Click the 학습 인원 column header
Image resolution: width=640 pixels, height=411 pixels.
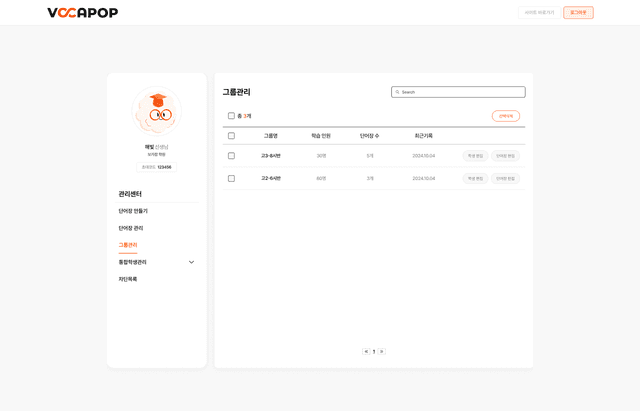[321, 136]
